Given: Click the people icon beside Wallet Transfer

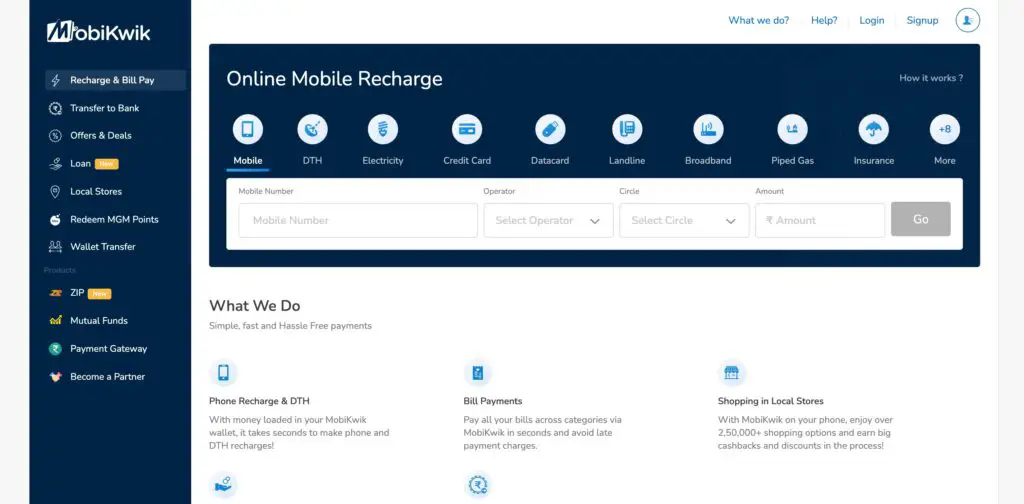Looking at the screenshot, I should coord(56,247).
